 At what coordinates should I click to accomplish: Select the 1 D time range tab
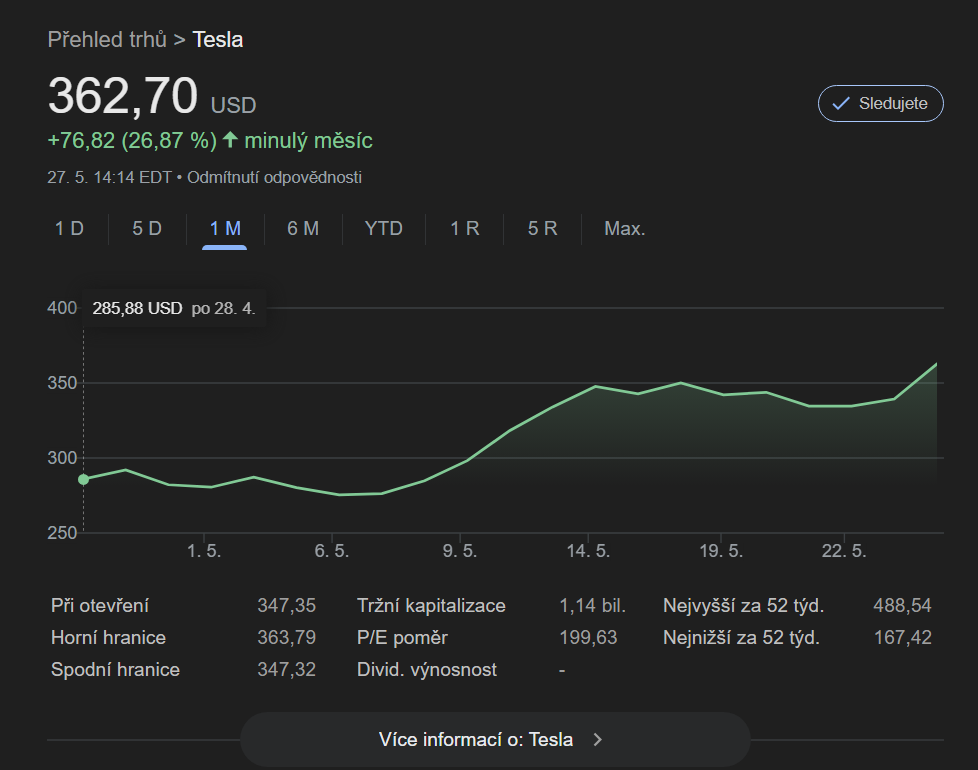(x=69, y=228)
